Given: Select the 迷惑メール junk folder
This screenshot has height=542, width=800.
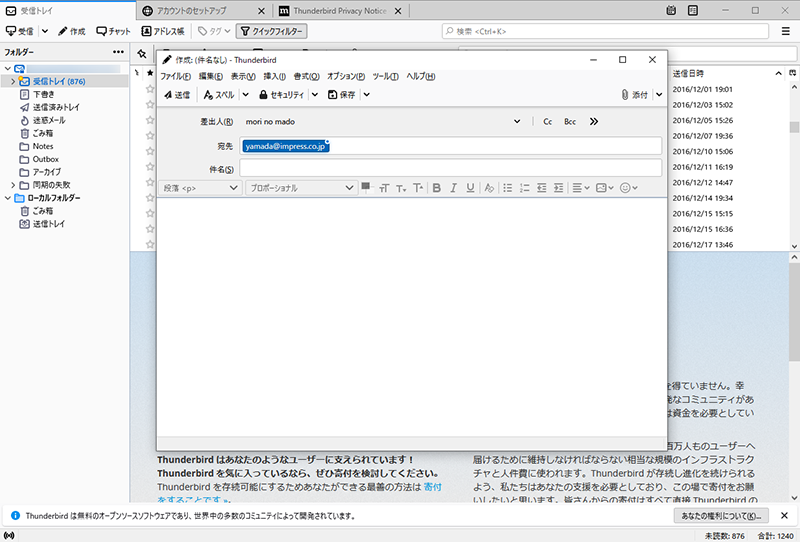Looking at the screenshot, I should (49, 120).
